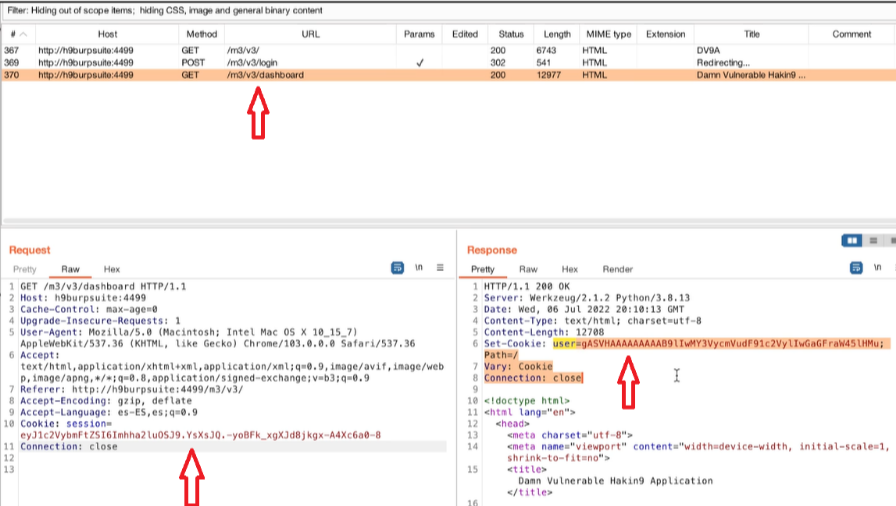Sort history by Status column

510,34
